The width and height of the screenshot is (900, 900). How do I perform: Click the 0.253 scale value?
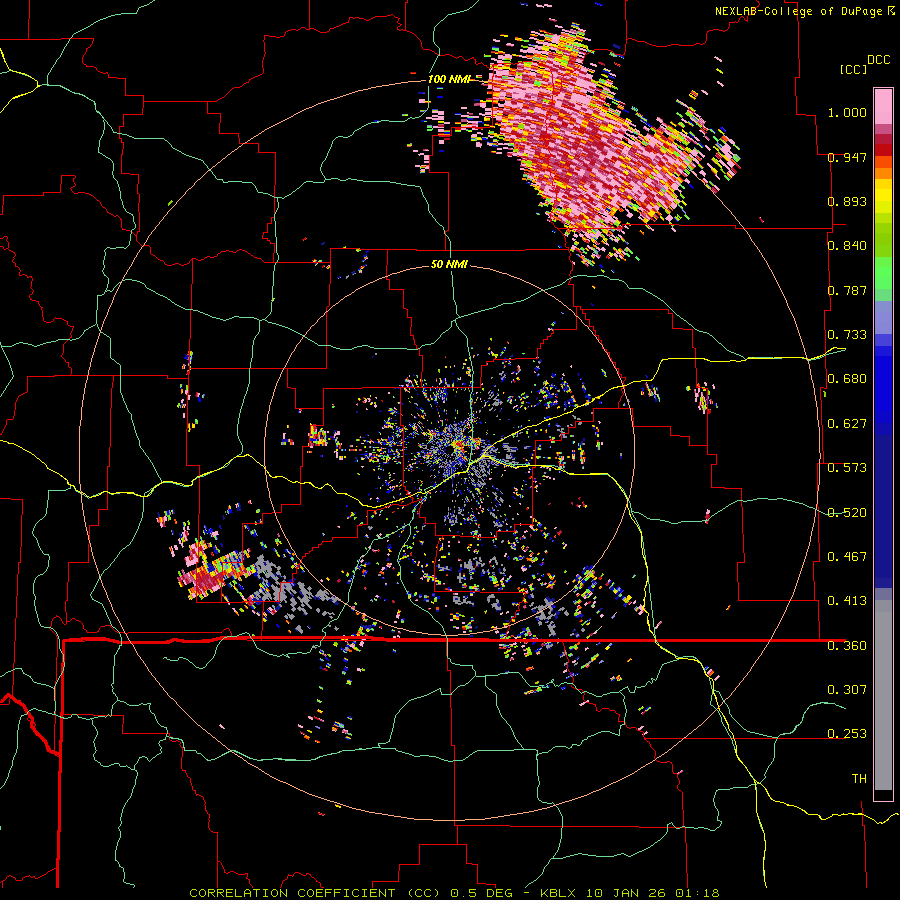pos(847,733)
